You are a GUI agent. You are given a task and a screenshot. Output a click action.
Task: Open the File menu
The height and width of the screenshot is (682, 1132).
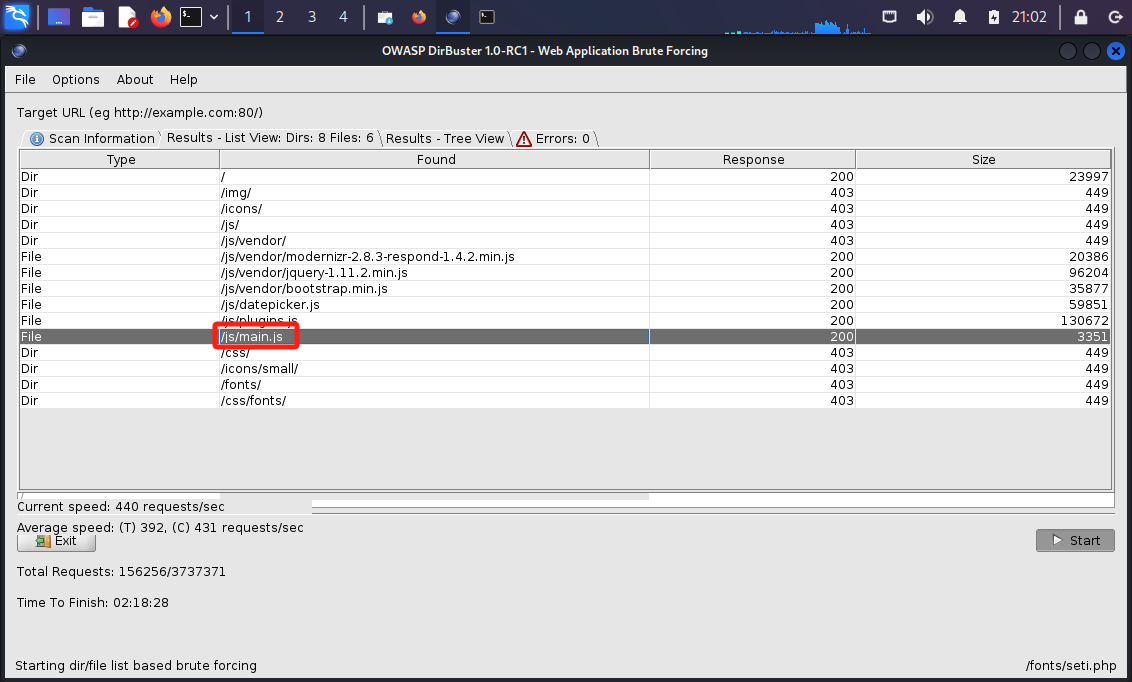point(25,79)
